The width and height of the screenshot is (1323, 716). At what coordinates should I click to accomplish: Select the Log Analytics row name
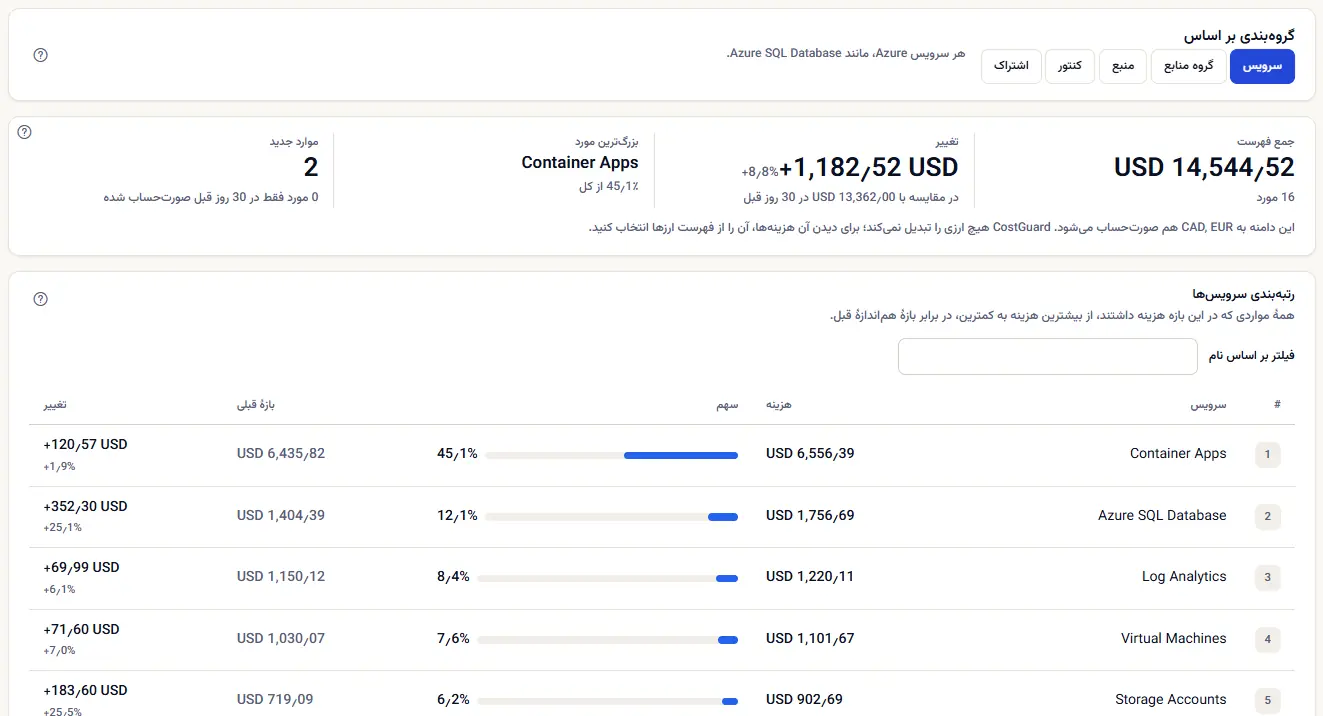click(1184, 577)
